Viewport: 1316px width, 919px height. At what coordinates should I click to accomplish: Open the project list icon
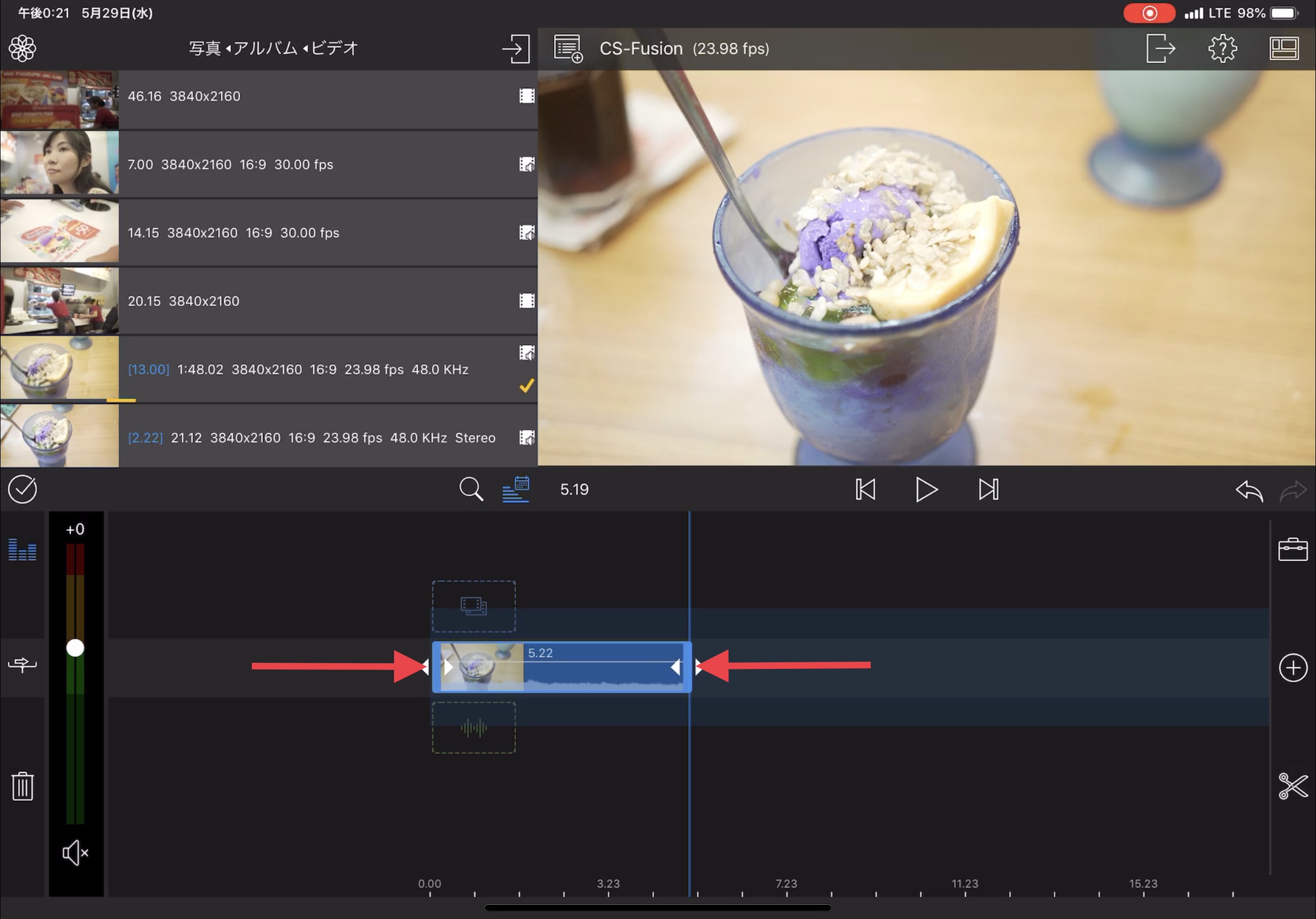[568, 48]
